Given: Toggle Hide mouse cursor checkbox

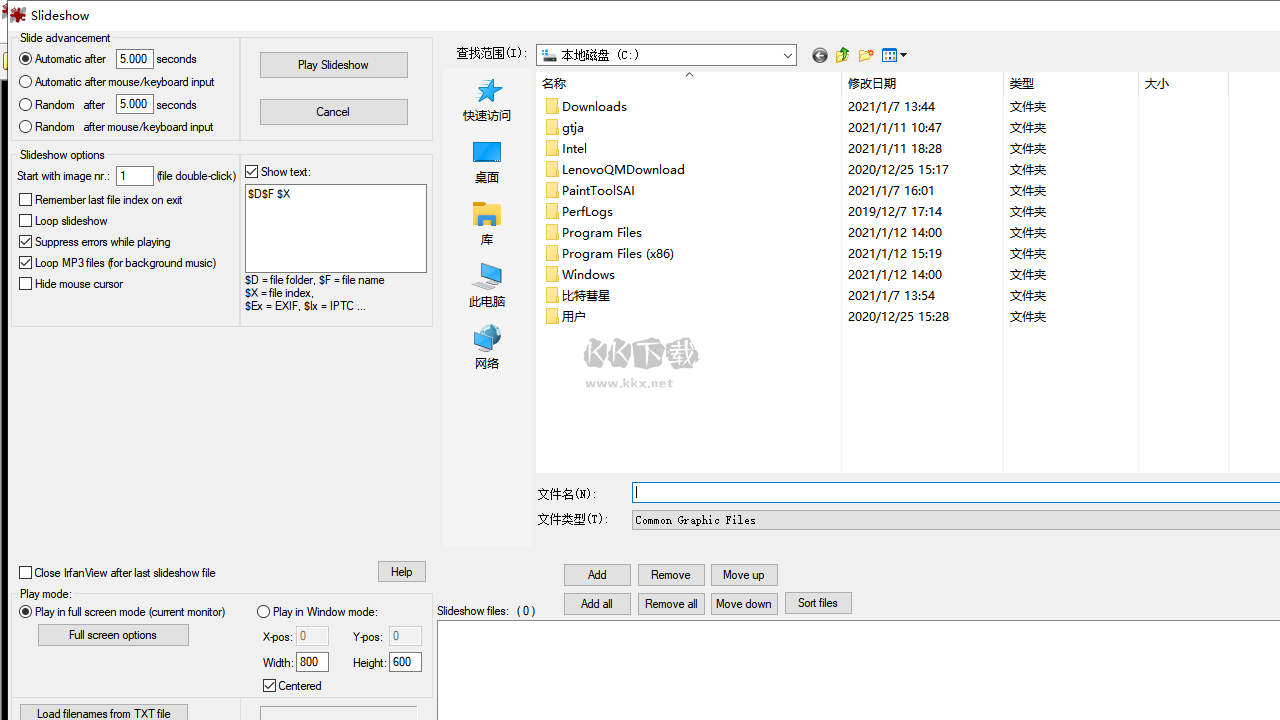Looking at the screenshot, I should [x=26, y=284].
